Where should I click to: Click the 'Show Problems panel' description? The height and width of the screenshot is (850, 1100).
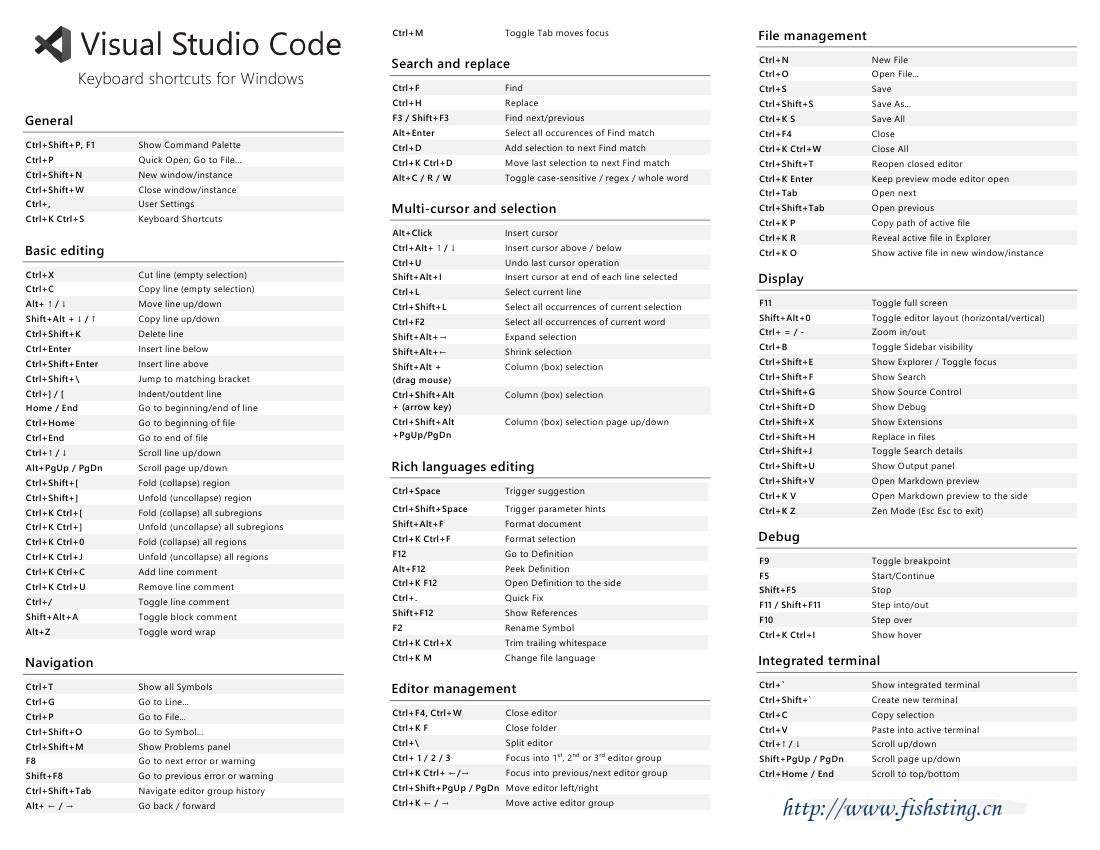pos(185,747)
